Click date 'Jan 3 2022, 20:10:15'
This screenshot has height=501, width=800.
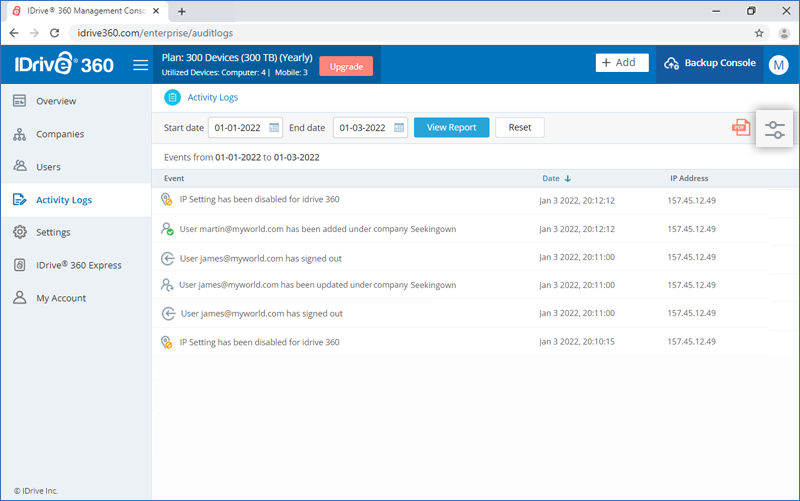tap(577, 341)
